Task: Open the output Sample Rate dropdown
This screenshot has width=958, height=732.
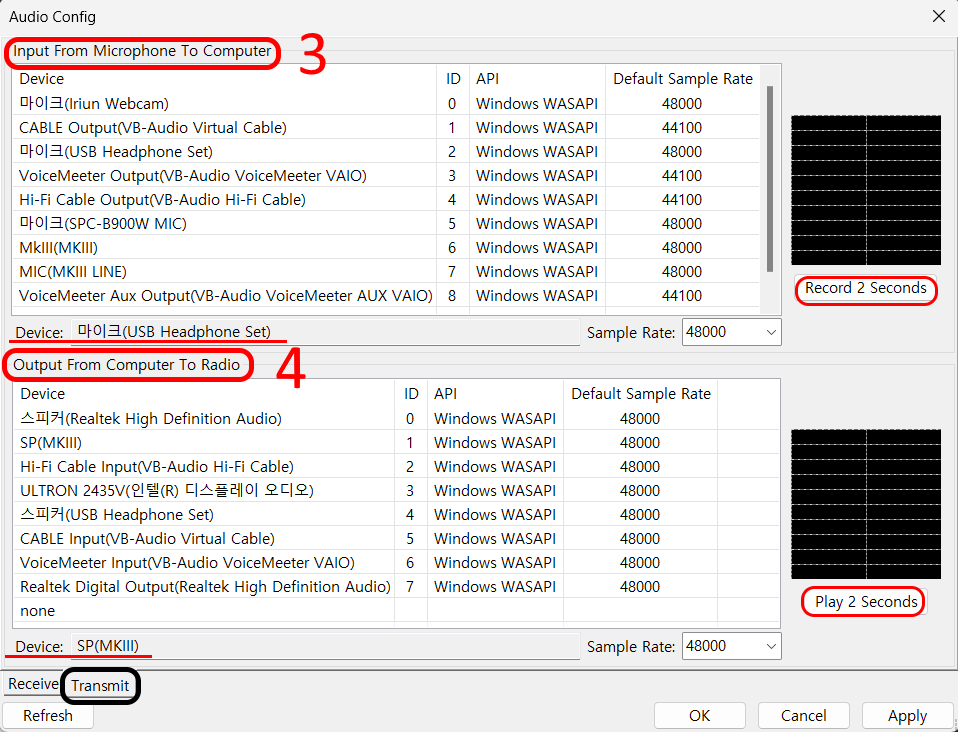Action: click(x=731, y=646)
